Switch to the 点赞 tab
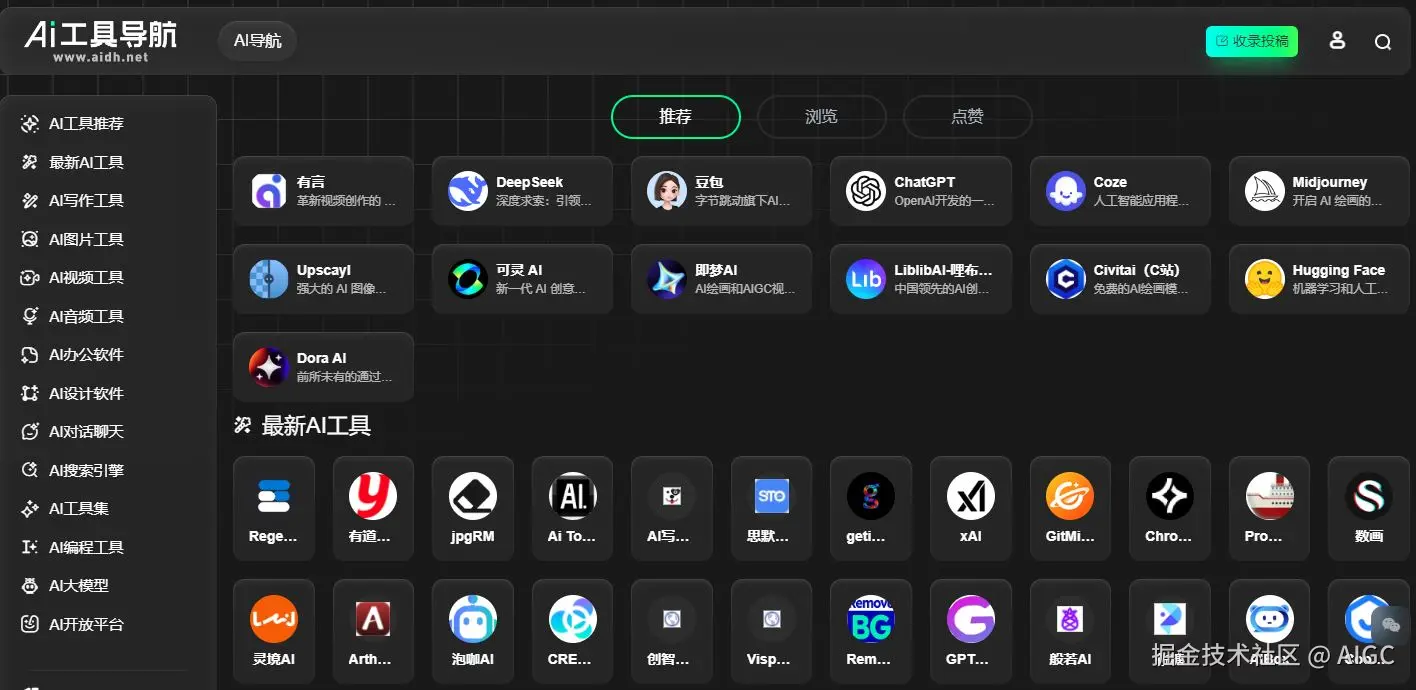 tap(968, 117)
